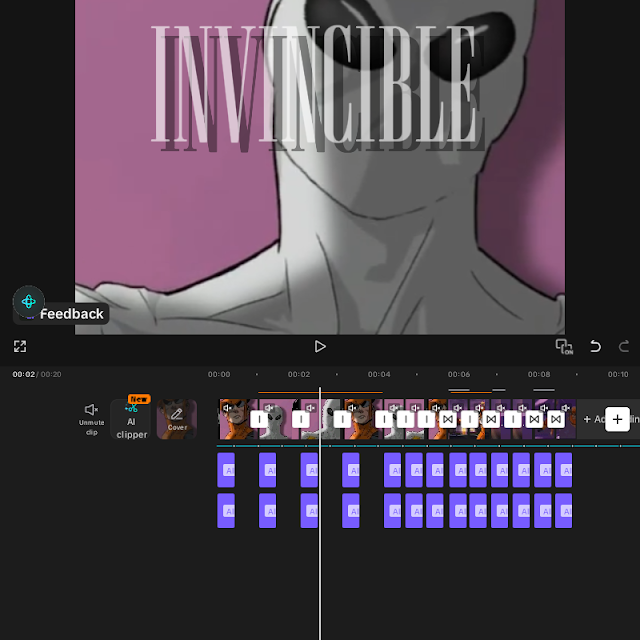Tap the teal circular icon above Feedback
Viewport: 640px width, 640px height.
[x=29, y=302]
